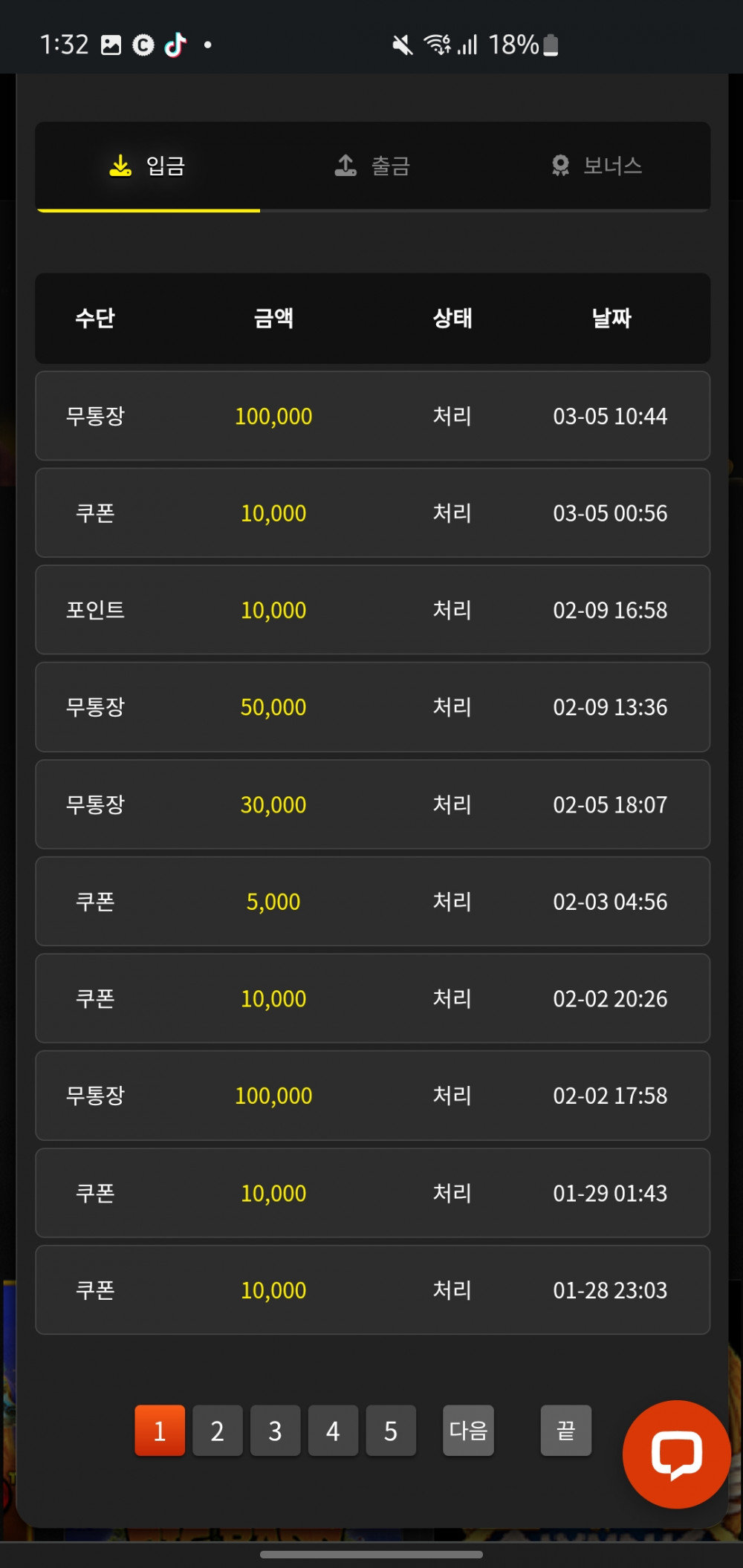Tap the bottom navigation gesture bar

(371, 1554)
